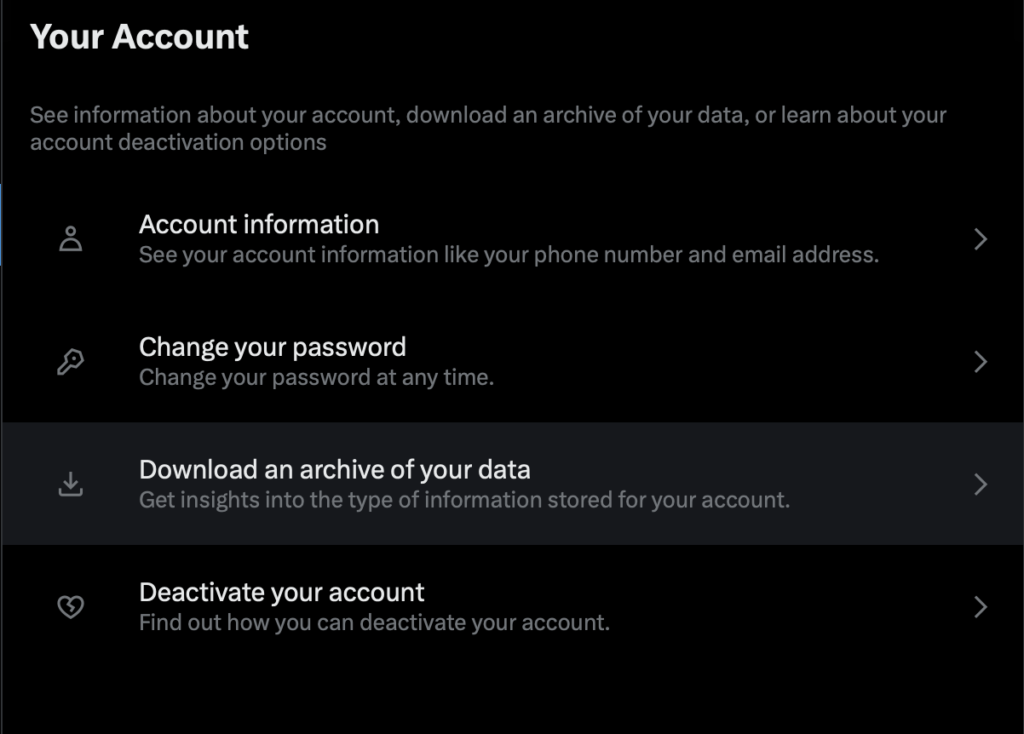This screenshot has height=734, width=1024.
Task: Click the blue selection indicator bar
Action: 2,225
